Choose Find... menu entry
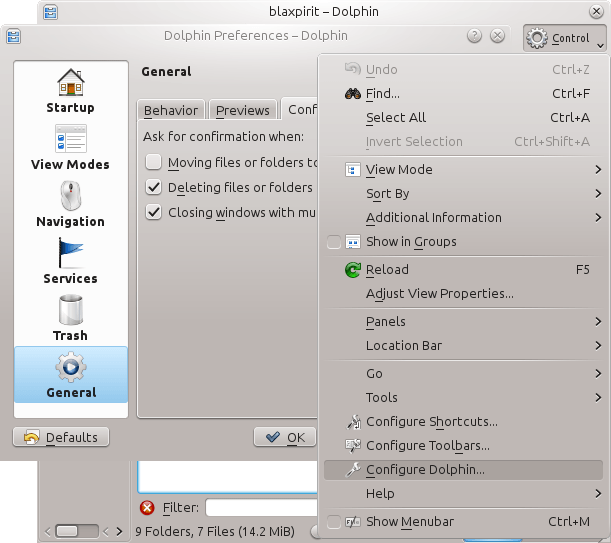 (463, 94)
